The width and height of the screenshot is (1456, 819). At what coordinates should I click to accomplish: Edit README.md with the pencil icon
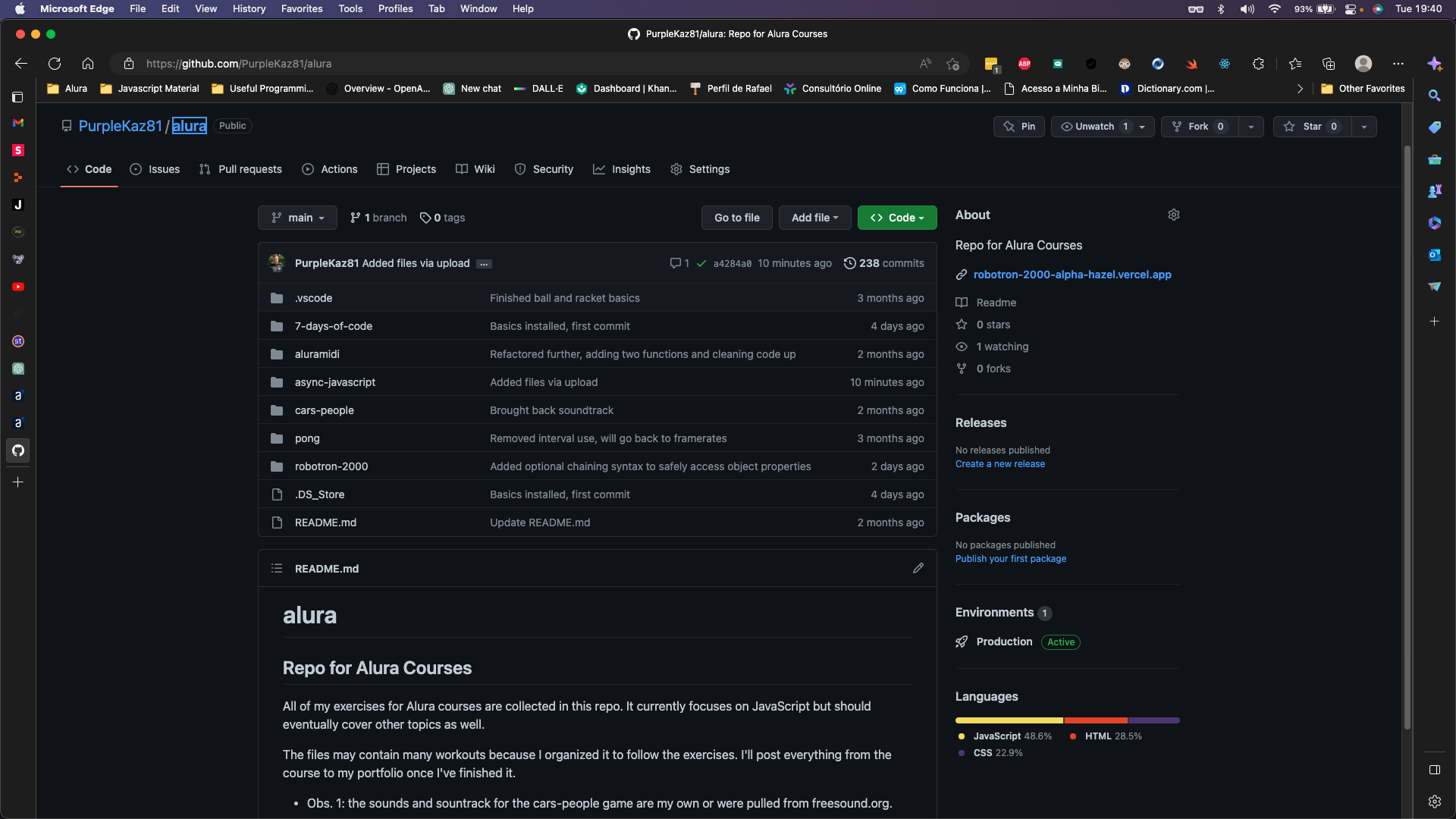click(x=918, y=568)
